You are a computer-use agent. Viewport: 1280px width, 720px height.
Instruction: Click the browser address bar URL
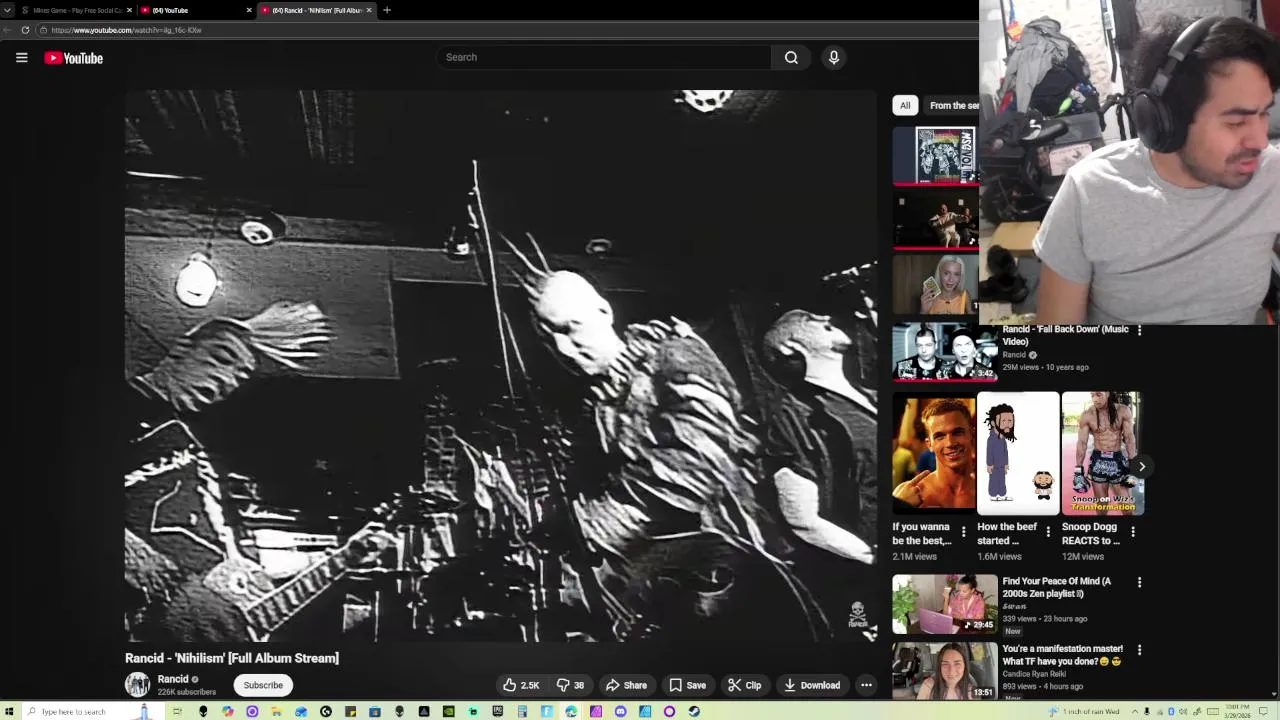126,30
